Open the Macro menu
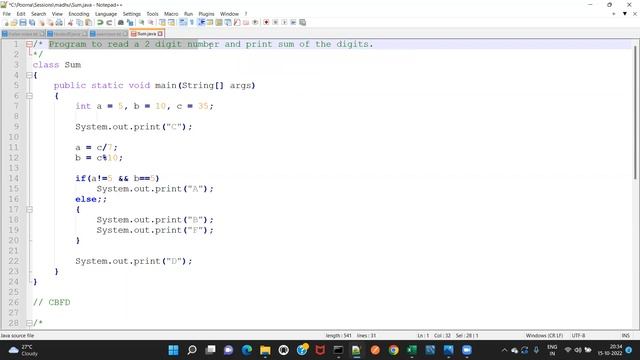Viewport: 640px width, 360px height. point(171,14)
